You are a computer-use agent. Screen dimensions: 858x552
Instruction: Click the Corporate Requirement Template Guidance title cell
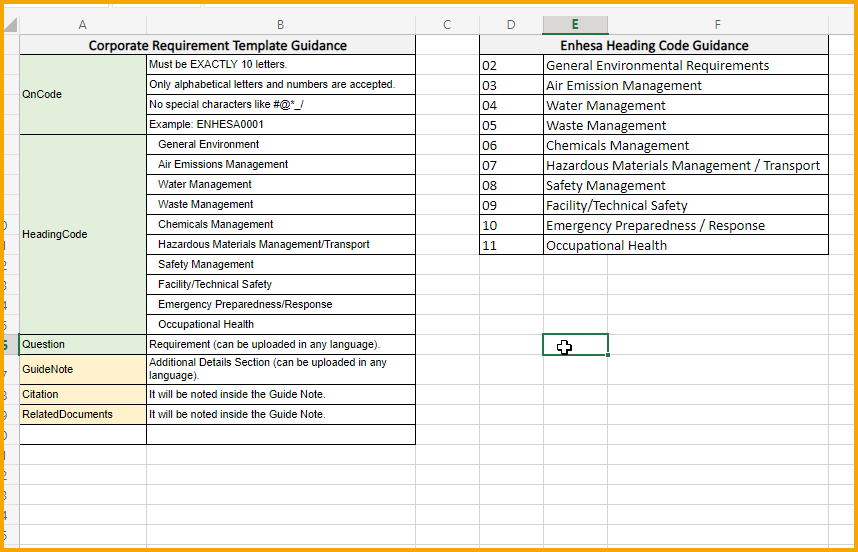218,45
